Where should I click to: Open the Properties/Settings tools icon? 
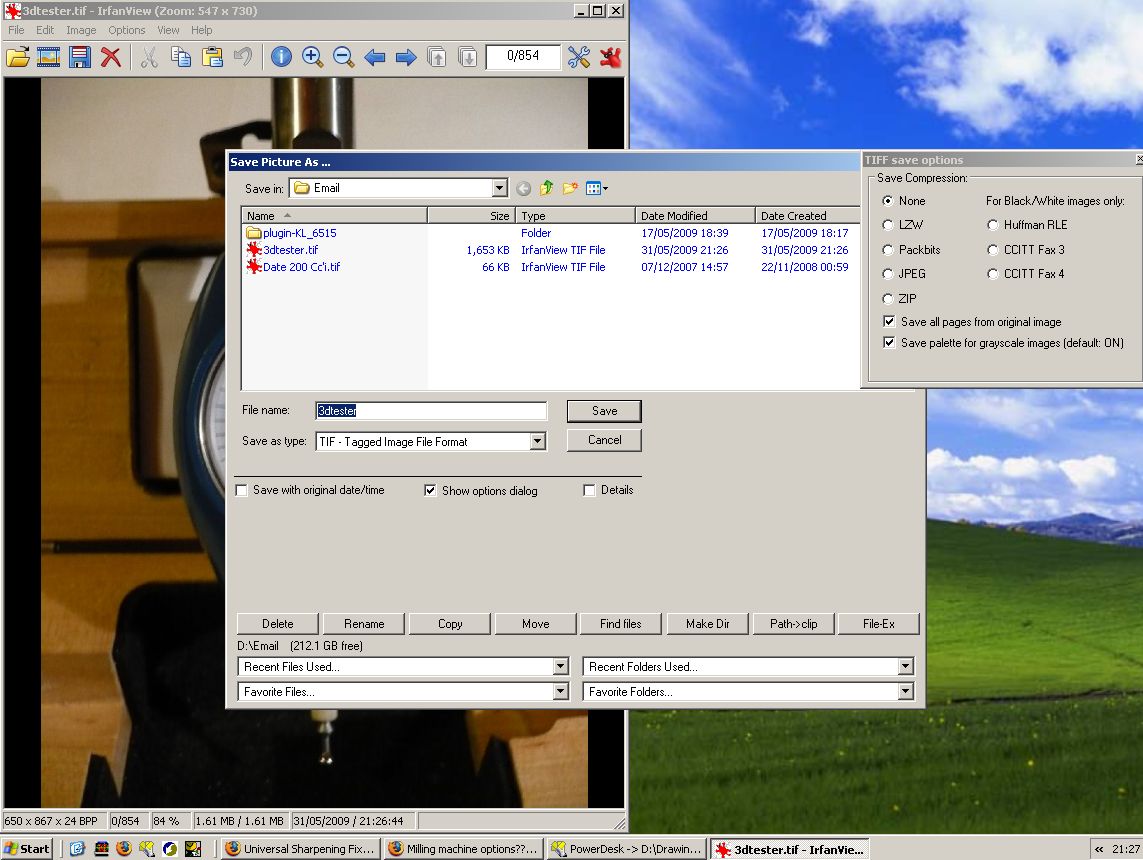point(579,57)
